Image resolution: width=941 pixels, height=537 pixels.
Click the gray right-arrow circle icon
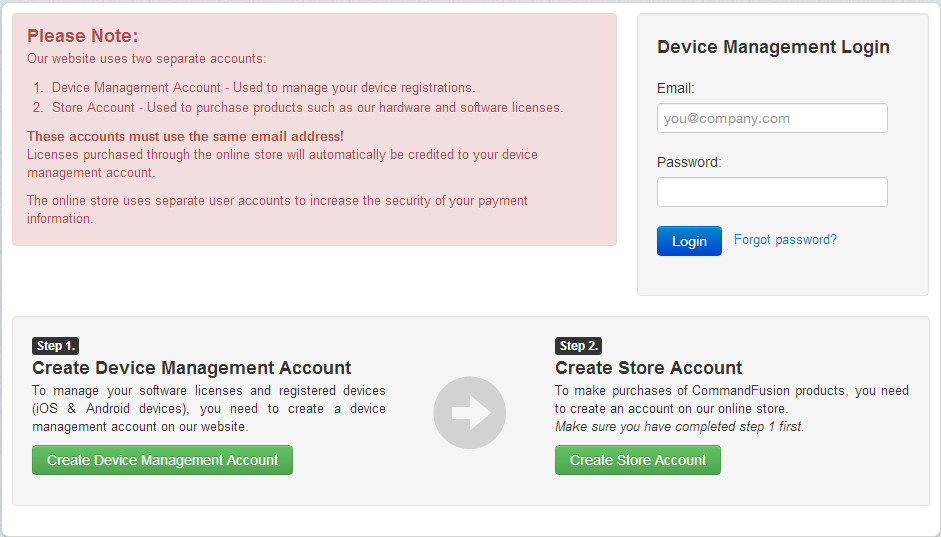point(469,412)
